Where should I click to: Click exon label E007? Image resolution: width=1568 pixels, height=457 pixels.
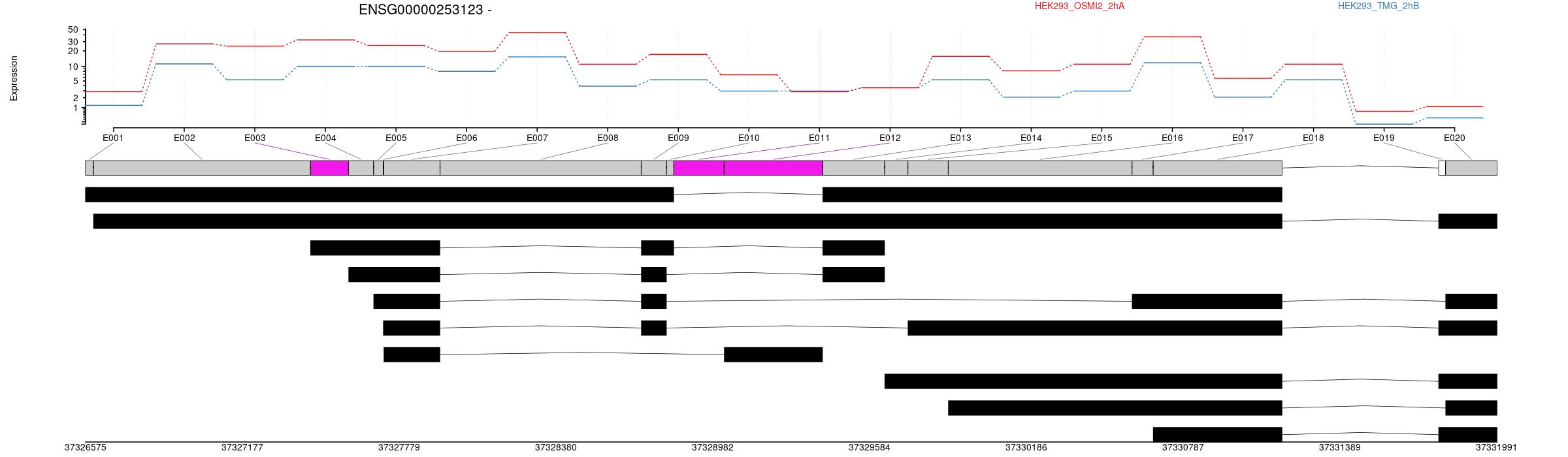tap(537, 138)
